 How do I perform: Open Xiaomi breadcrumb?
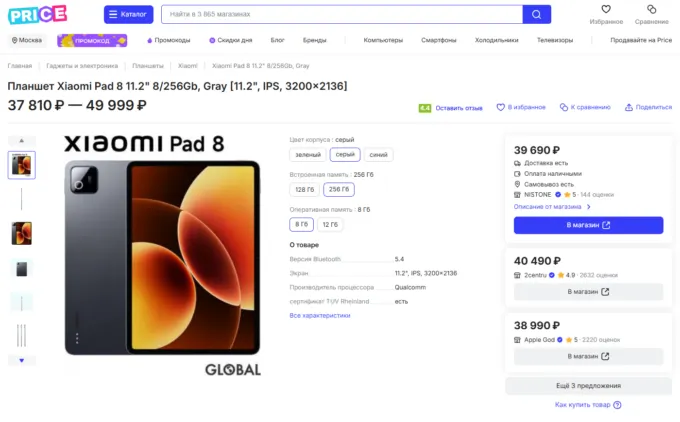187,66
